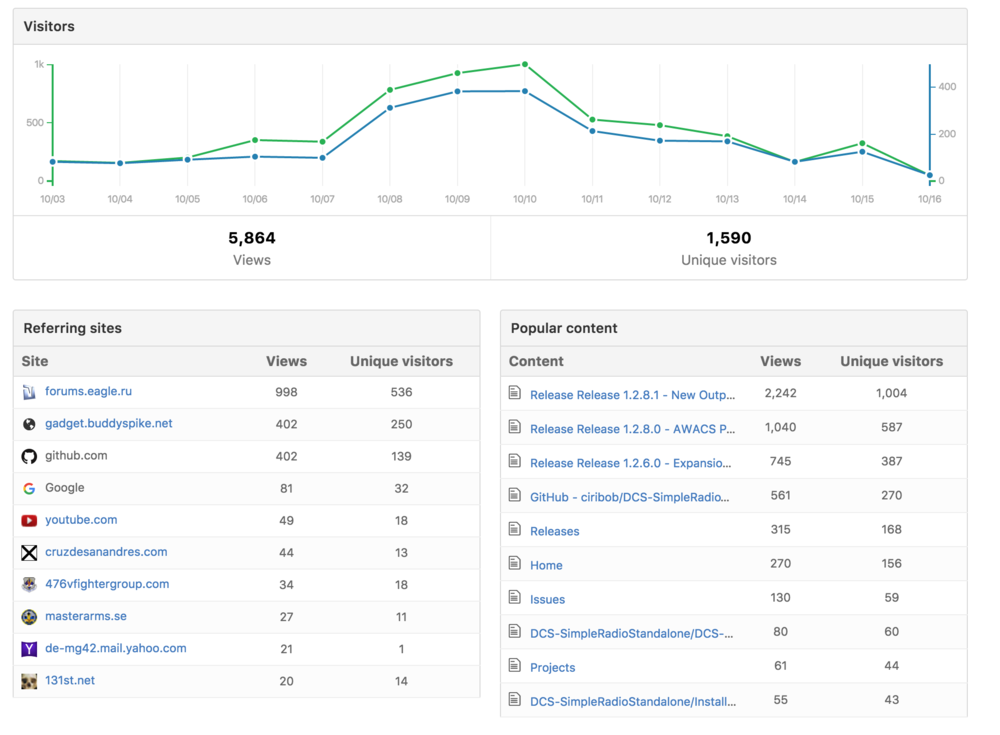Open the de-mg42.mail.yahoo.com link
Image resolution: width=1000 pixels, height=735 pixels.
pos(115,648)
